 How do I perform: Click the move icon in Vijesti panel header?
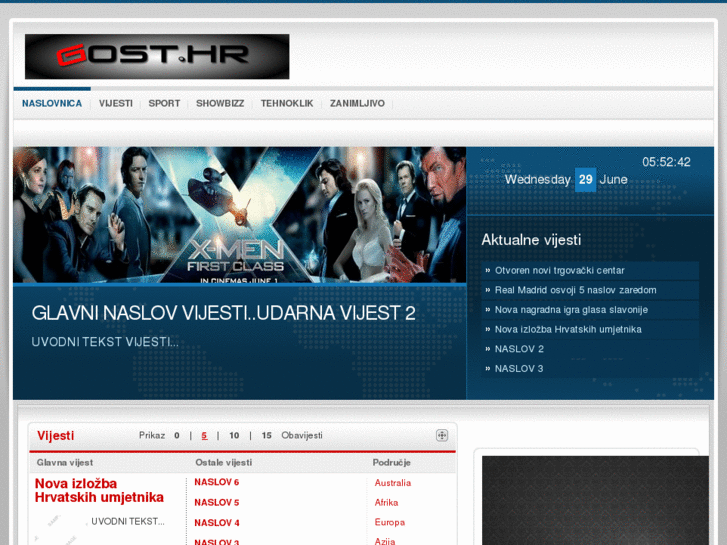[x=442, y=435]
